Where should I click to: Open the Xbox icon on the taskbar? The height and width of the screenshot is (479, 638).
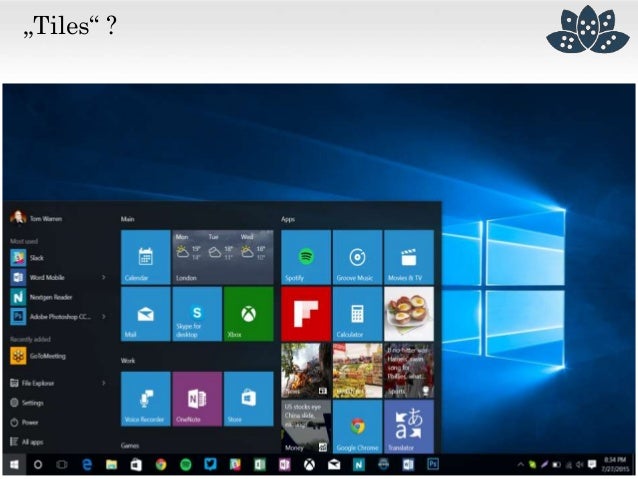(309, 464)
